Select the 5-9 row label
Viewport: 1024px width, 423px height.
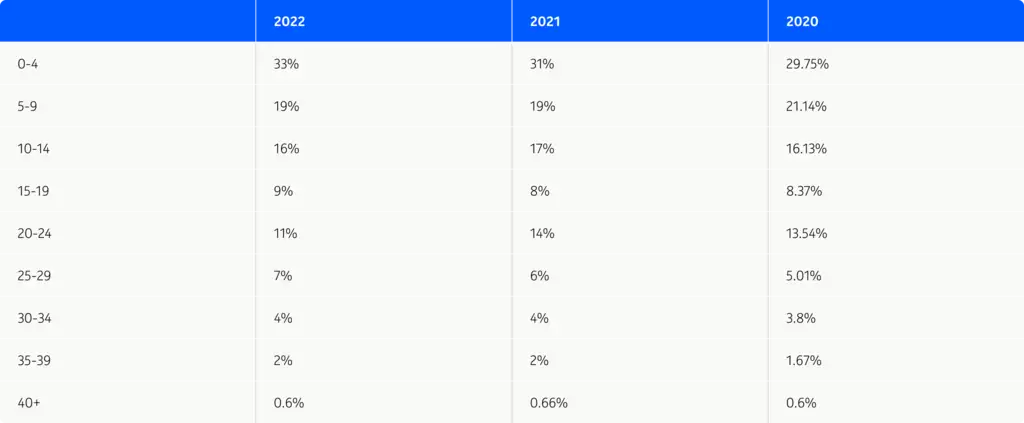pyautogui.click(x=27, y=106)
